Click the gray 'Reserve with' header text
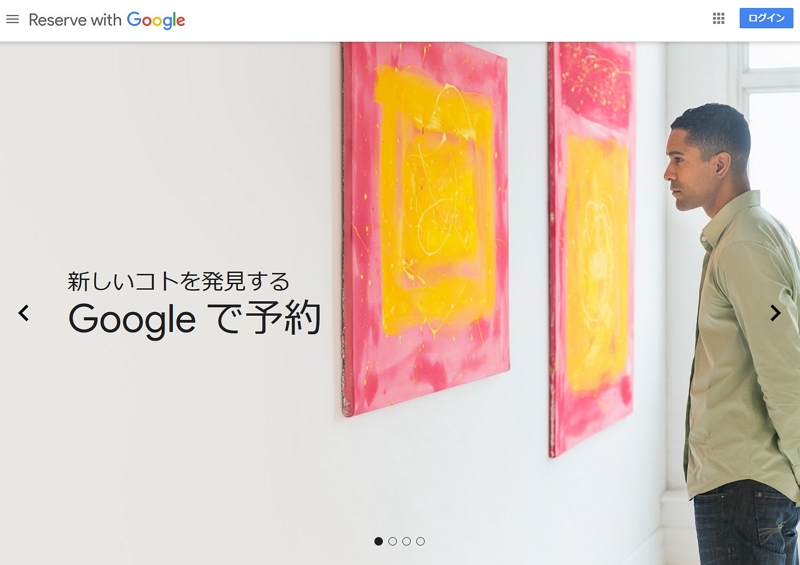Image resolution: width=800 pixels, height=565 pixels. (x=75, y=20)
